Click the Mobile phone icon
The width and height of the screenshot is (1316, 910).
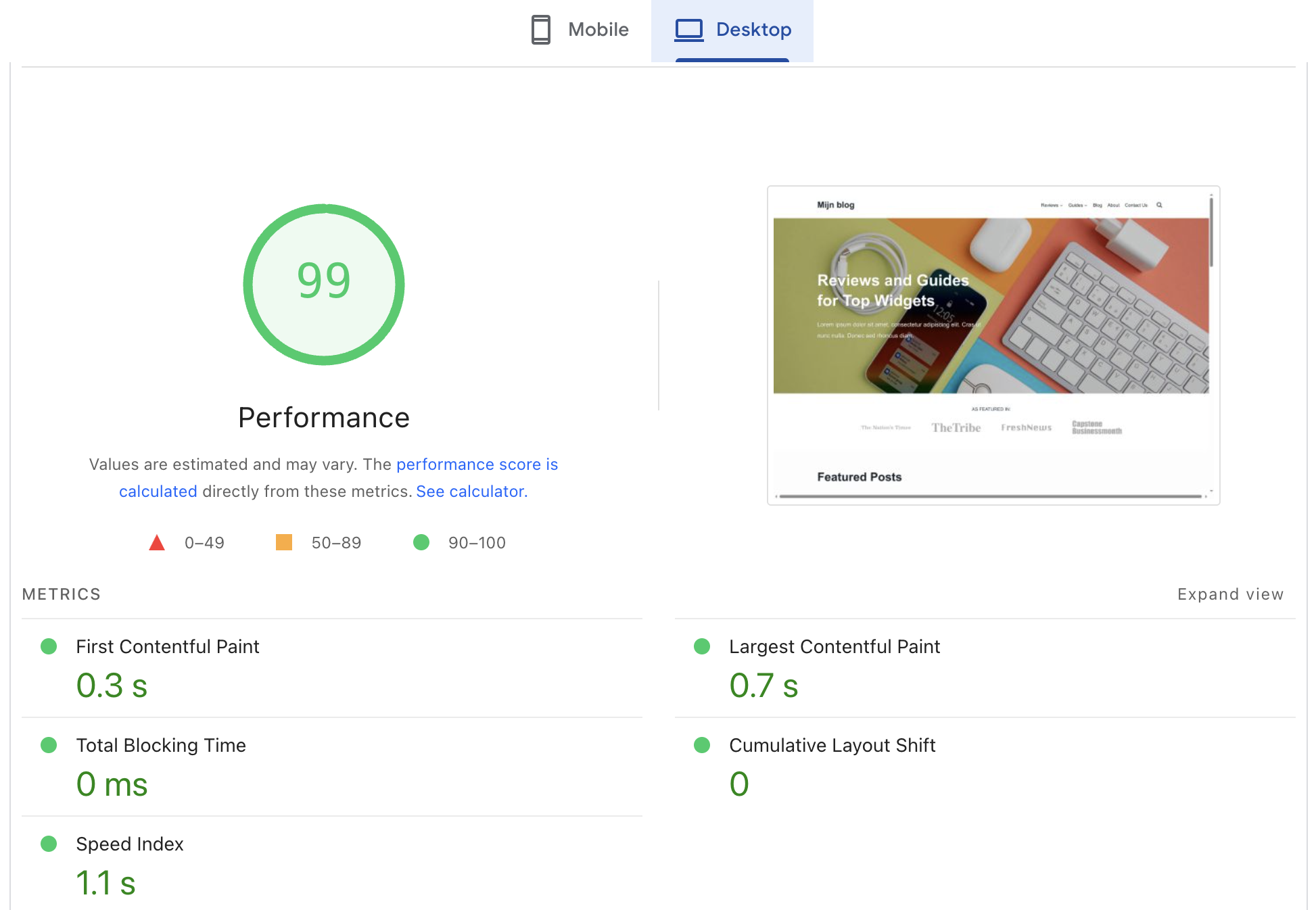[540, 30]
